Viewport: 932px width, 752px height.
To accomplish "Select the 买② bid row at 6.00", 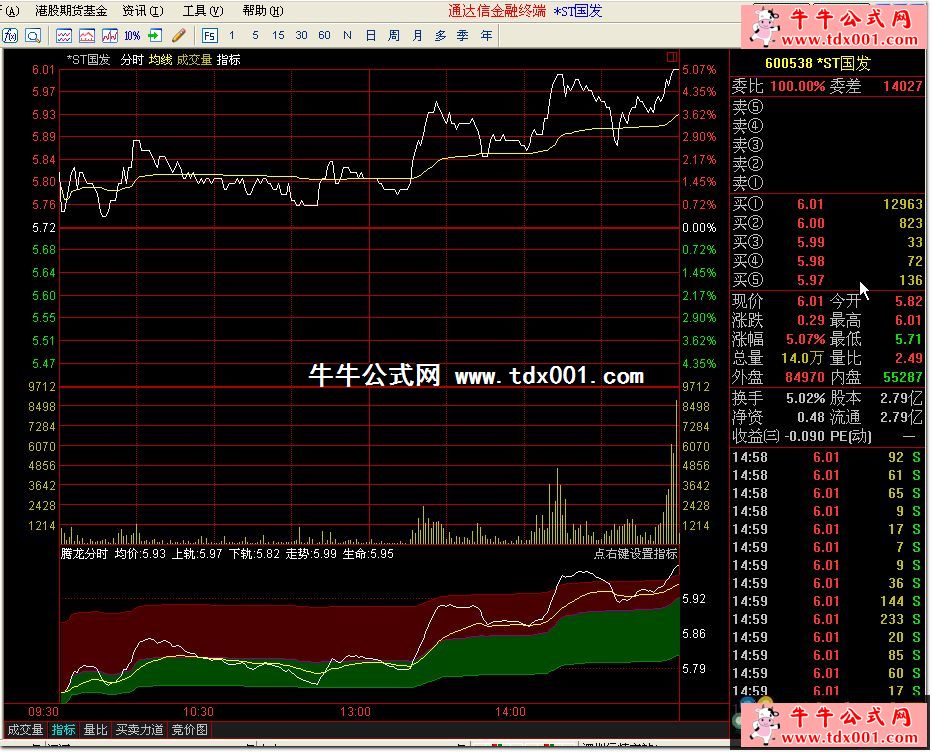I will click(827, 224).
